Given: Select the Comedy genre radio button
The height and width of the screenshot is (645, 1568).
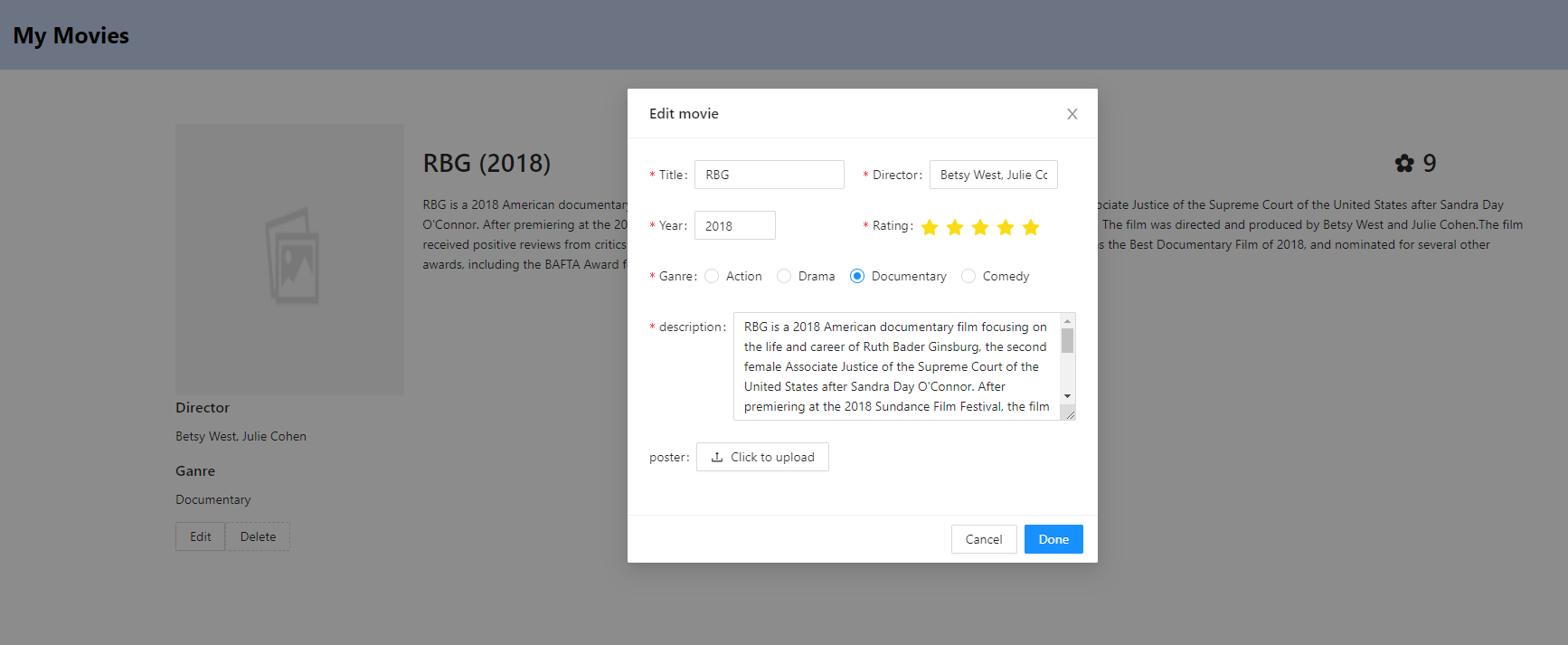Looking at the screenshot, I should click(968, 276).
